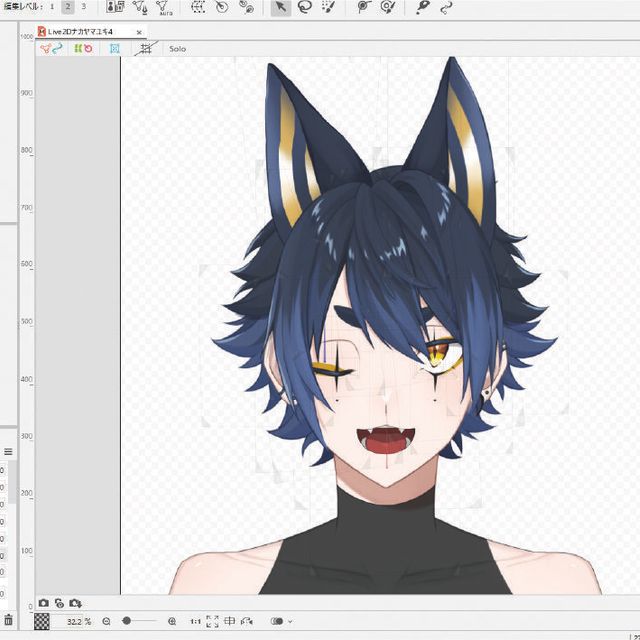
Task: Open the left panel hamburger menu
Action: click(x=8, y=452)
